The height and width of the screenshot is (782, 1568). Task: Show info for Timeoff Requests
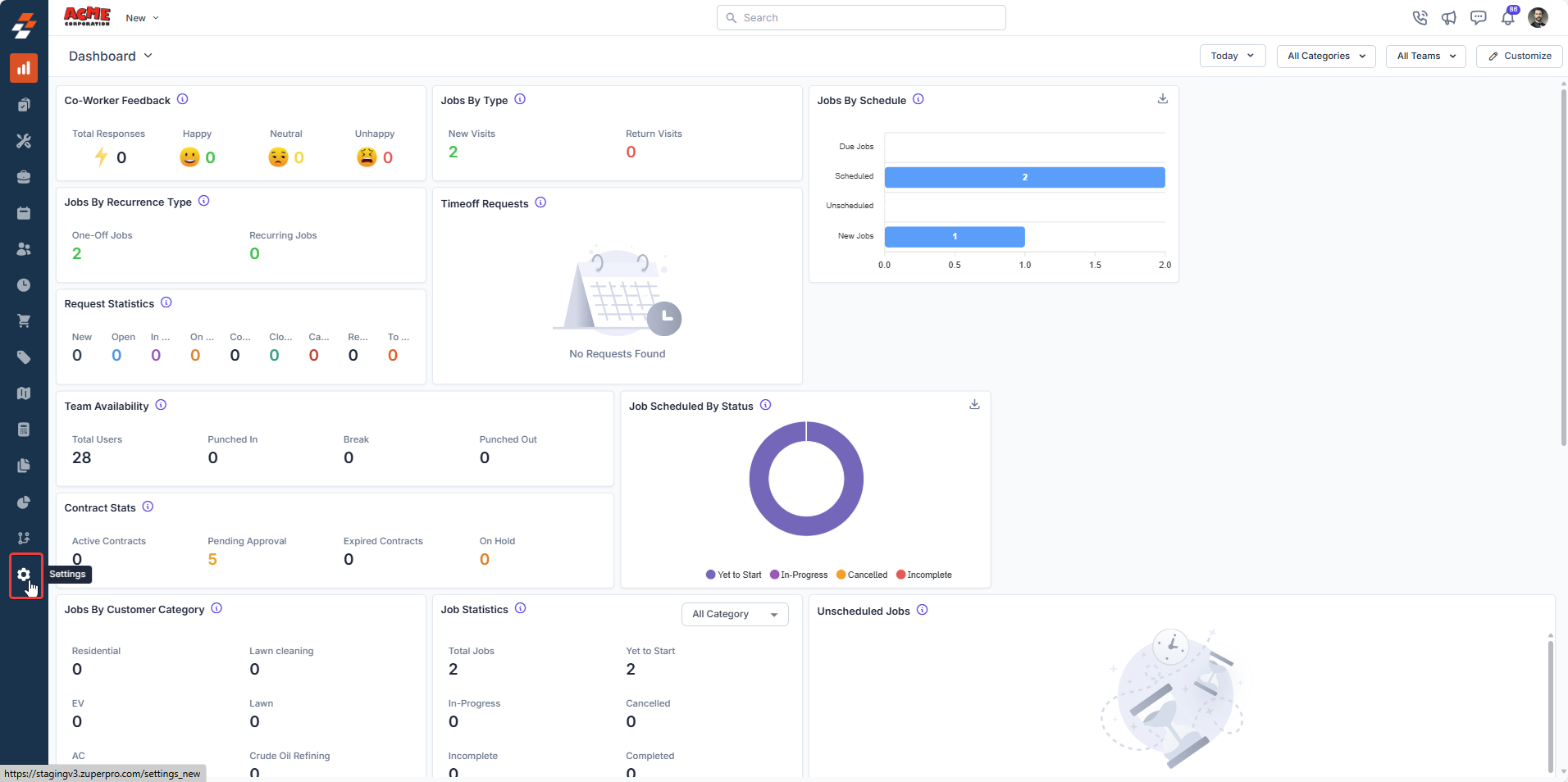[540, 202]
